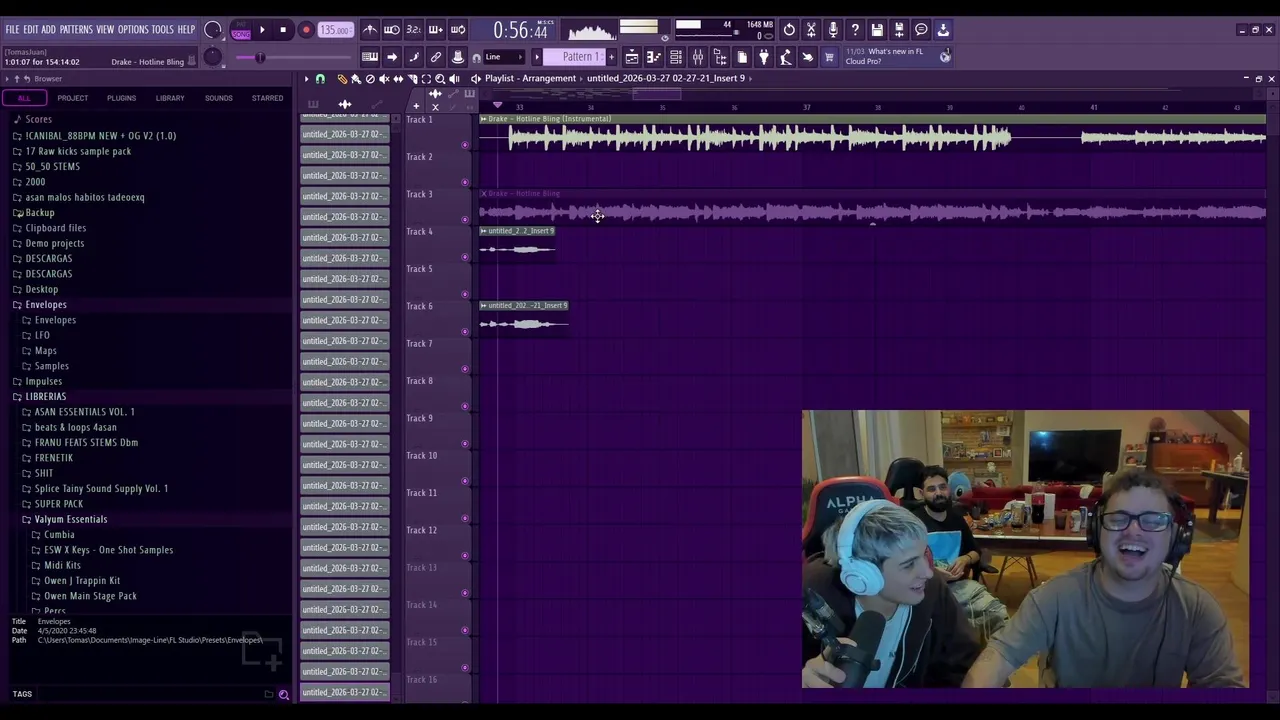Toggle typing keyboard to piano
This screenshot has height=720, width=1280.
point(370,57)
